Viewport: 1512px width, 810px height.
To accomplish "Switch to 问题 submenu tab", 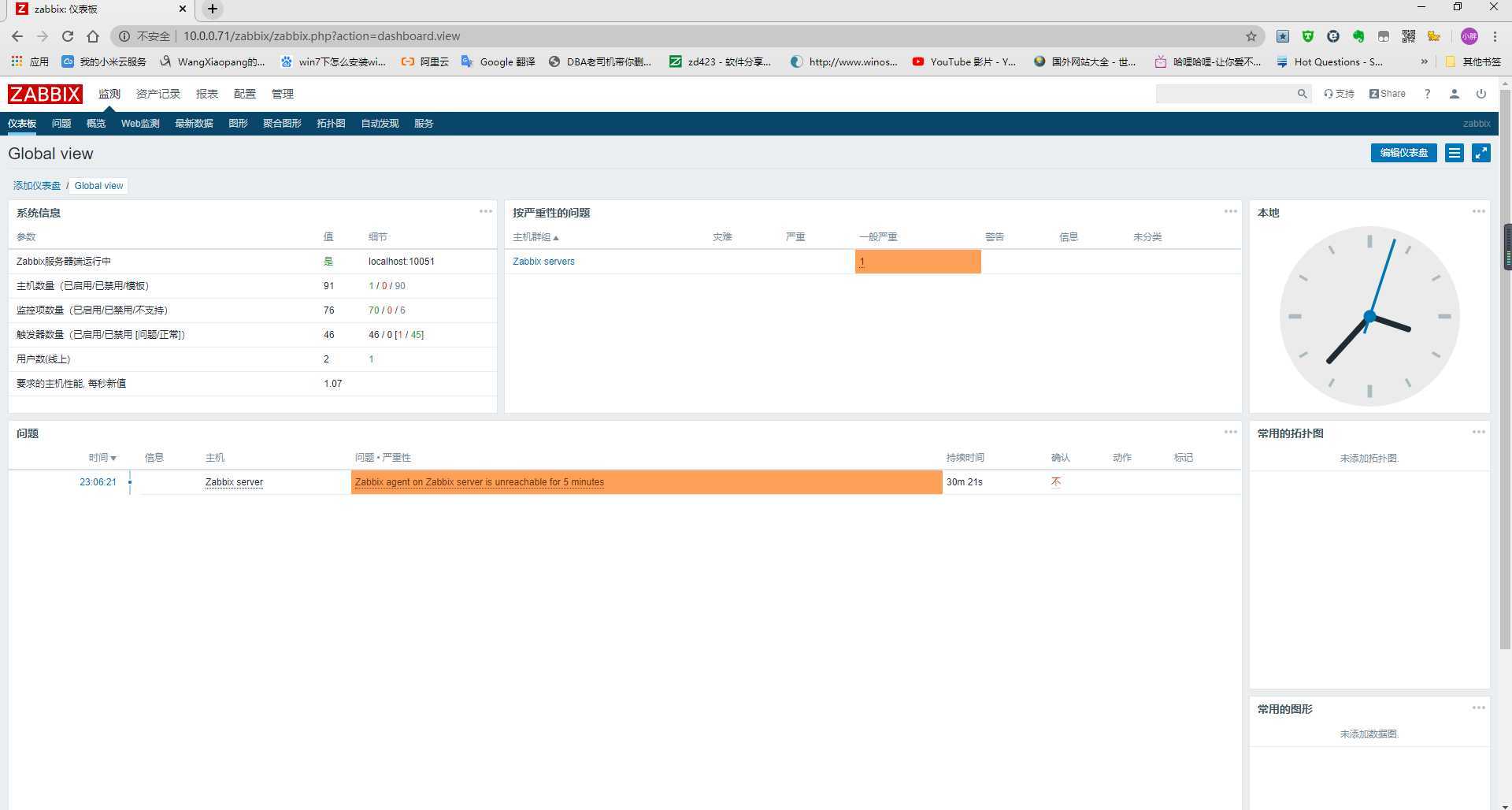I will 61,124.
